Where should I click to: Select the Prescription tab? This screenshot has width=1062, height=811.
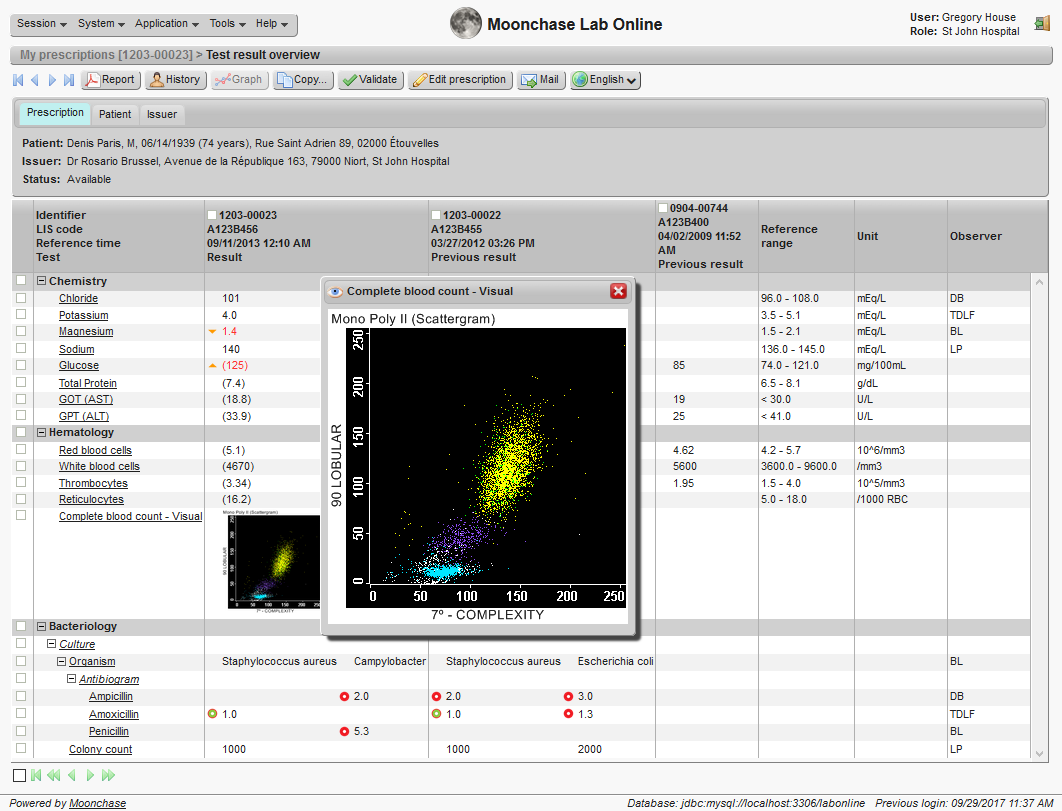(x=55, y=113)
